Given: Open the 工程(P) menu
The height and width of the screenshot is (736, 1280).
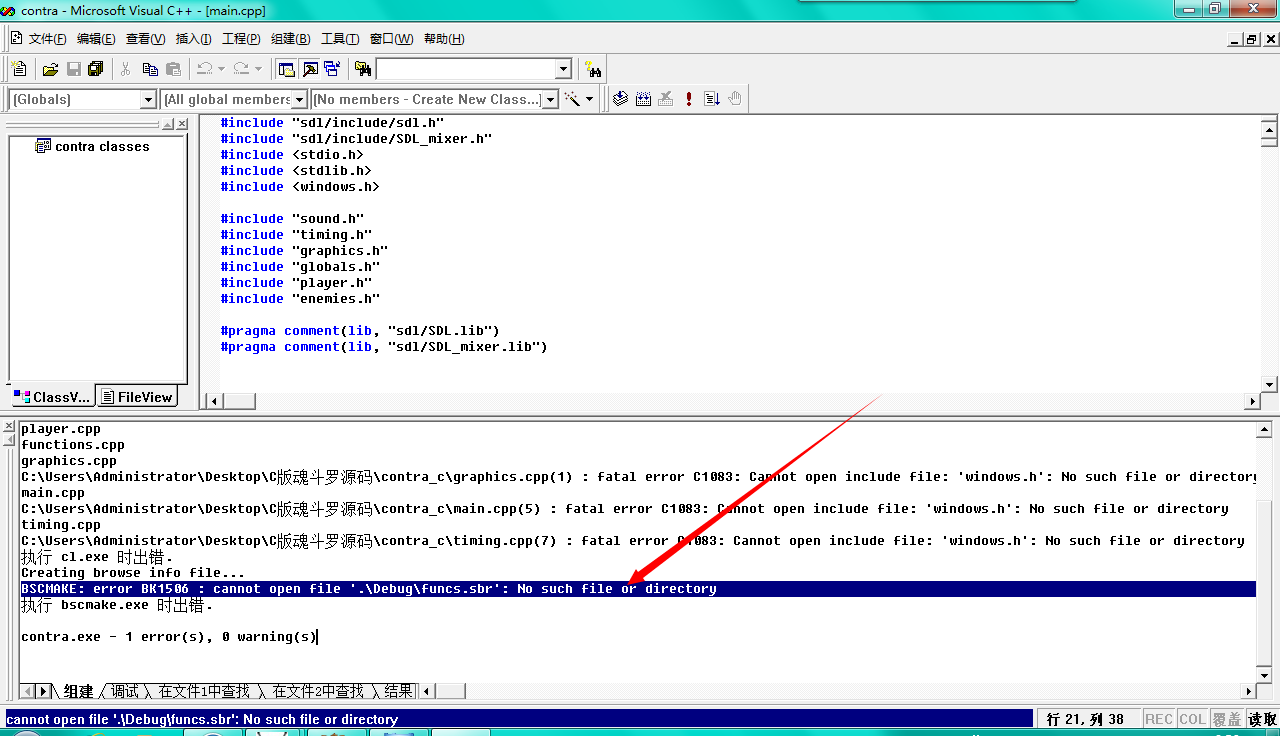Looking at the screenshot, I should pos(241,38).
